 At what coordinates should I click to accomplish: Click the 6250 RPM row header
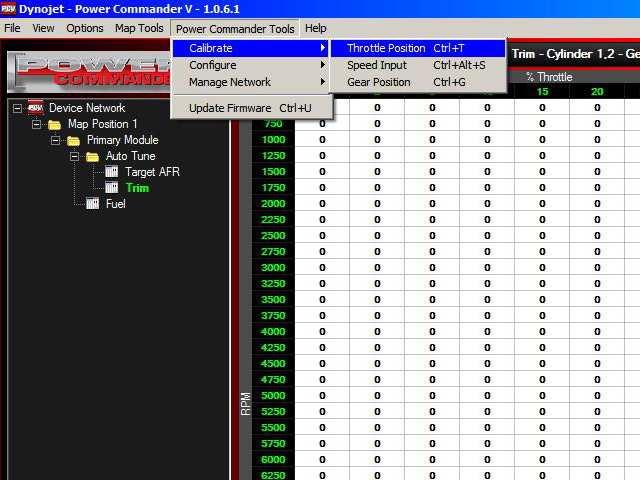[273, 475]
